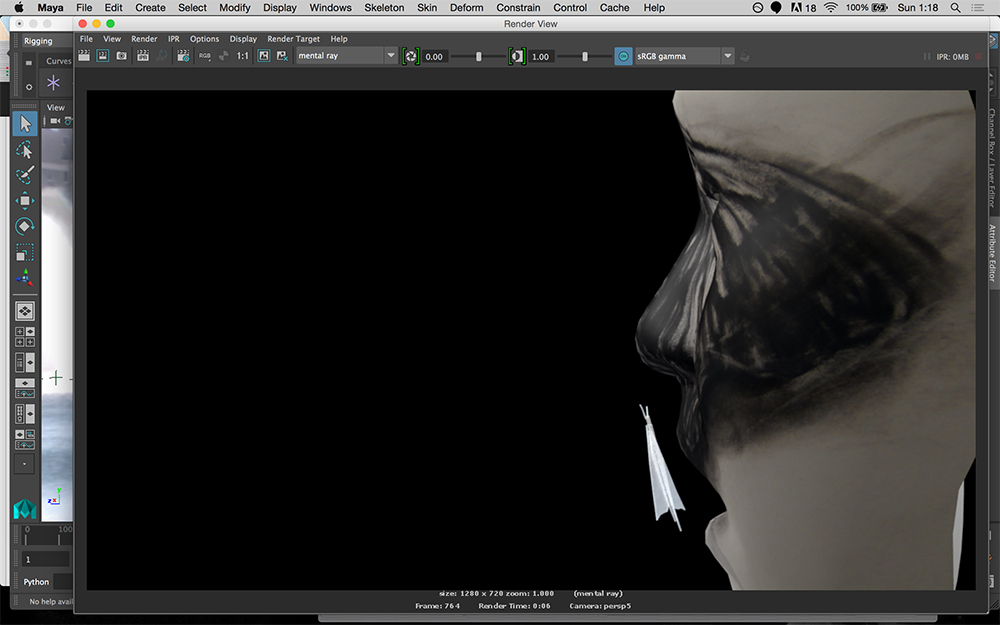The image size is (1000, 625).
Task: Click the Redo Previous Render icon
Action: pos(84,56)
